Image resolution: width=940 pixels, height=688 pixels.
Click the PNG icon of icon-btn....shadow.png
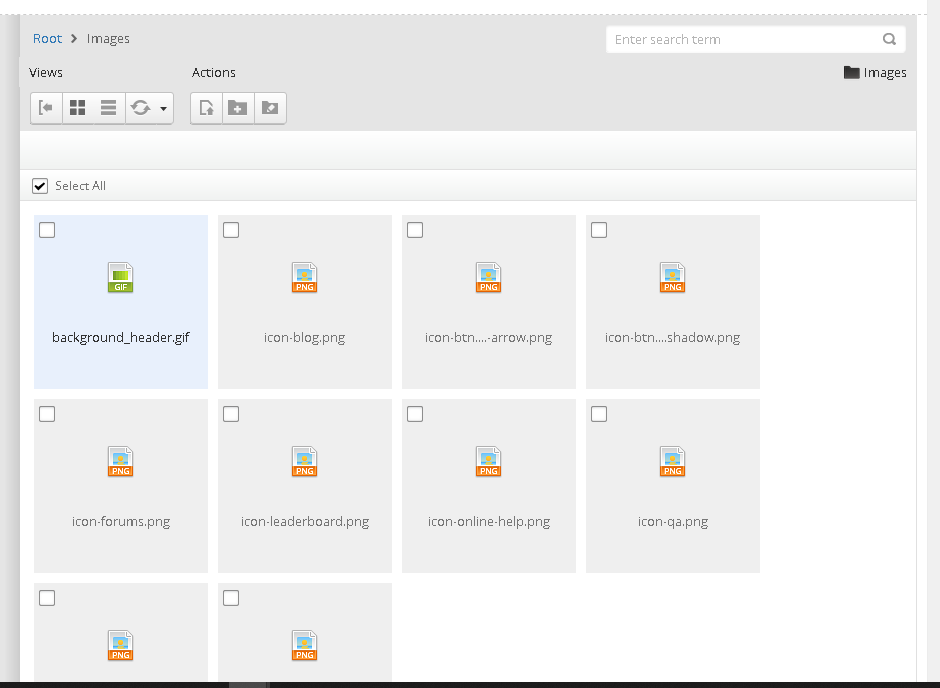(x=673, y=277)
